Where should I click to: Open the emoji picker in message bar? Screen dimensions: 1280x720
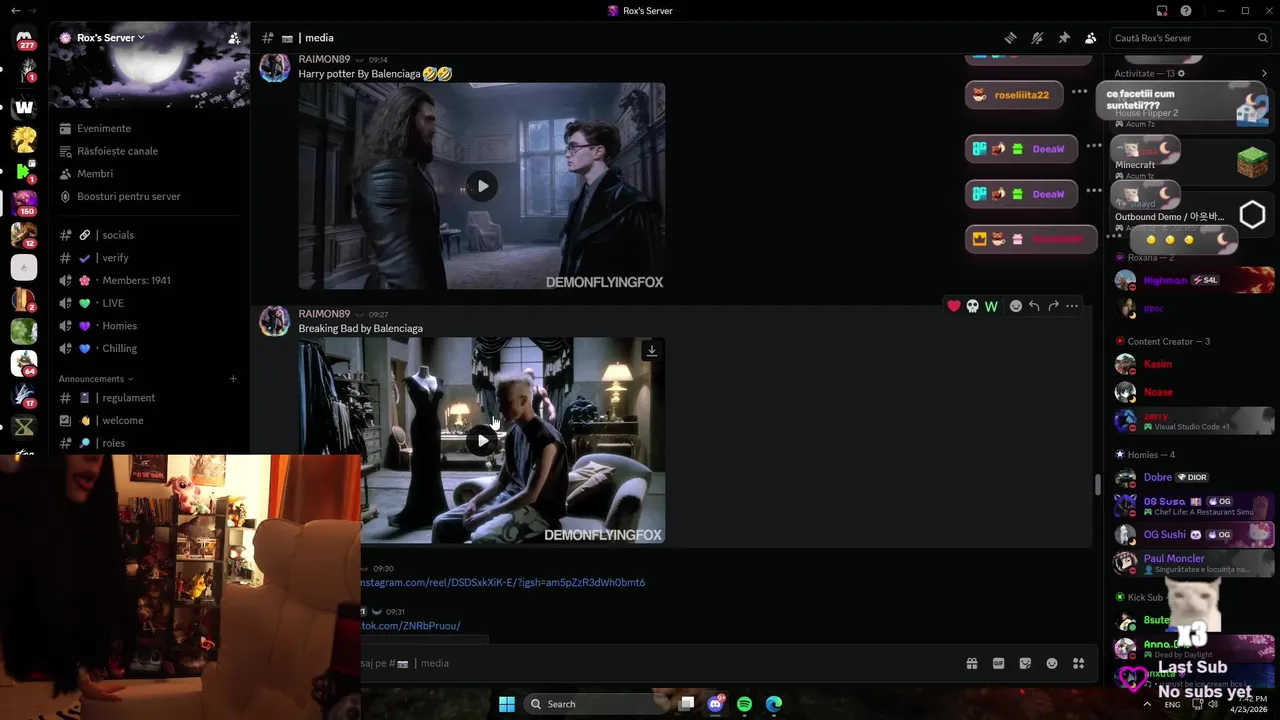tap(1052, 663)
